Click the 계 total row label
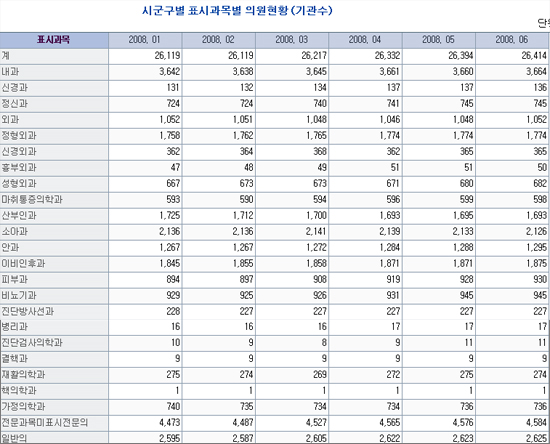This screenshot has width=550, height=444. click(x=6, y=56)
